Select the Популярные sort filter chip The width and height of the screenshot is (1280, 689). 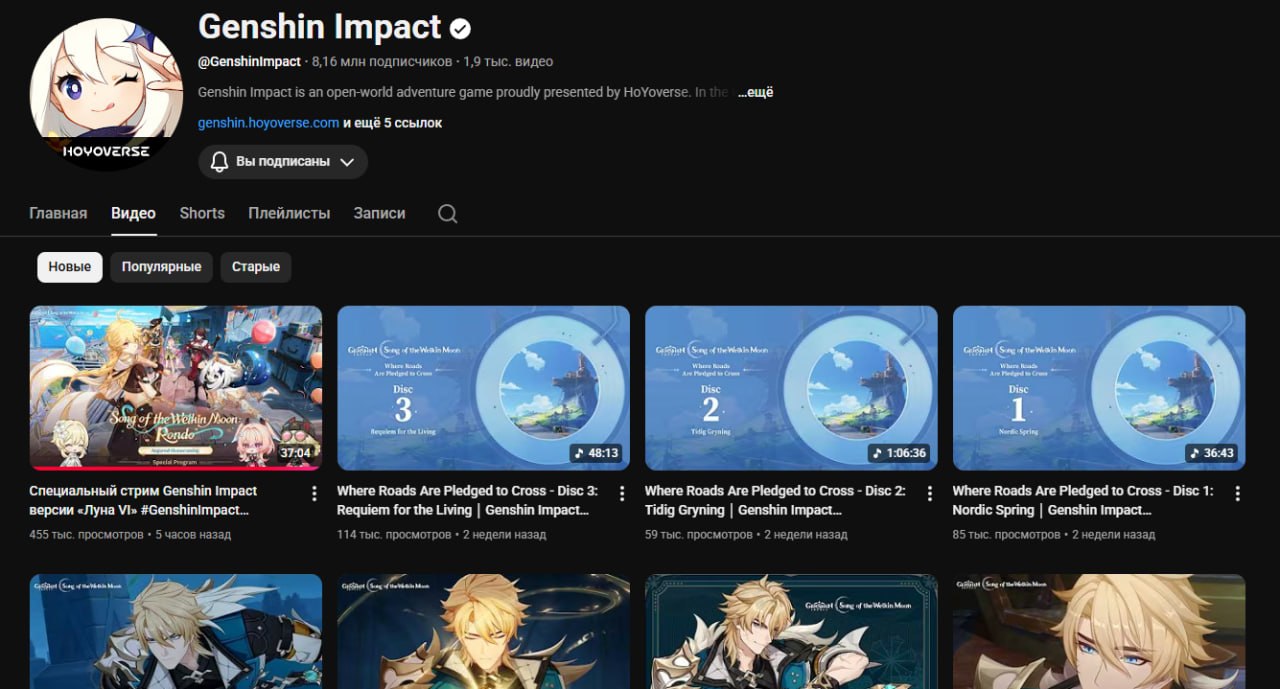pyautogui.click(x=162, y=267)
